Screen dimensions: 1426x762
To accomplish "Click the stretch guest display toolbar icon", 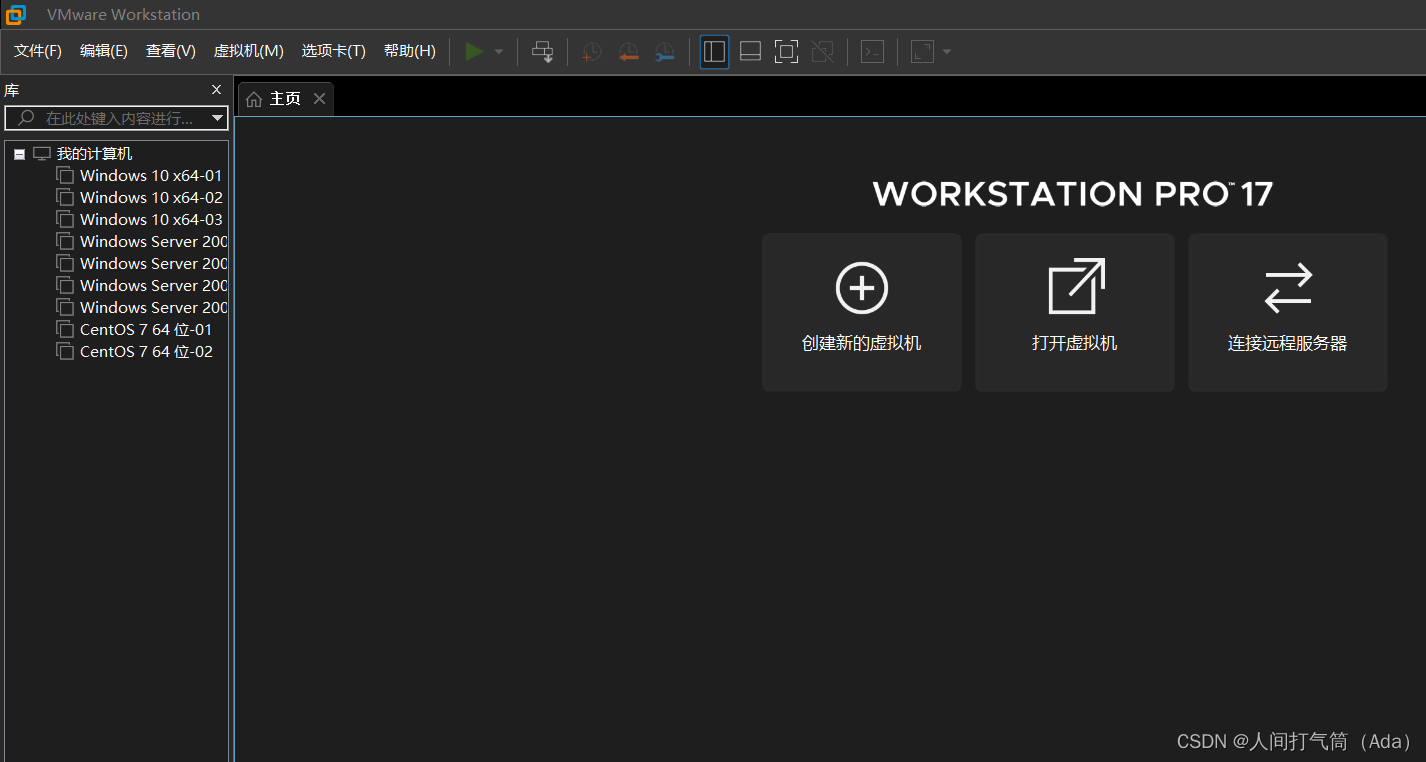I will pos(922,52).
